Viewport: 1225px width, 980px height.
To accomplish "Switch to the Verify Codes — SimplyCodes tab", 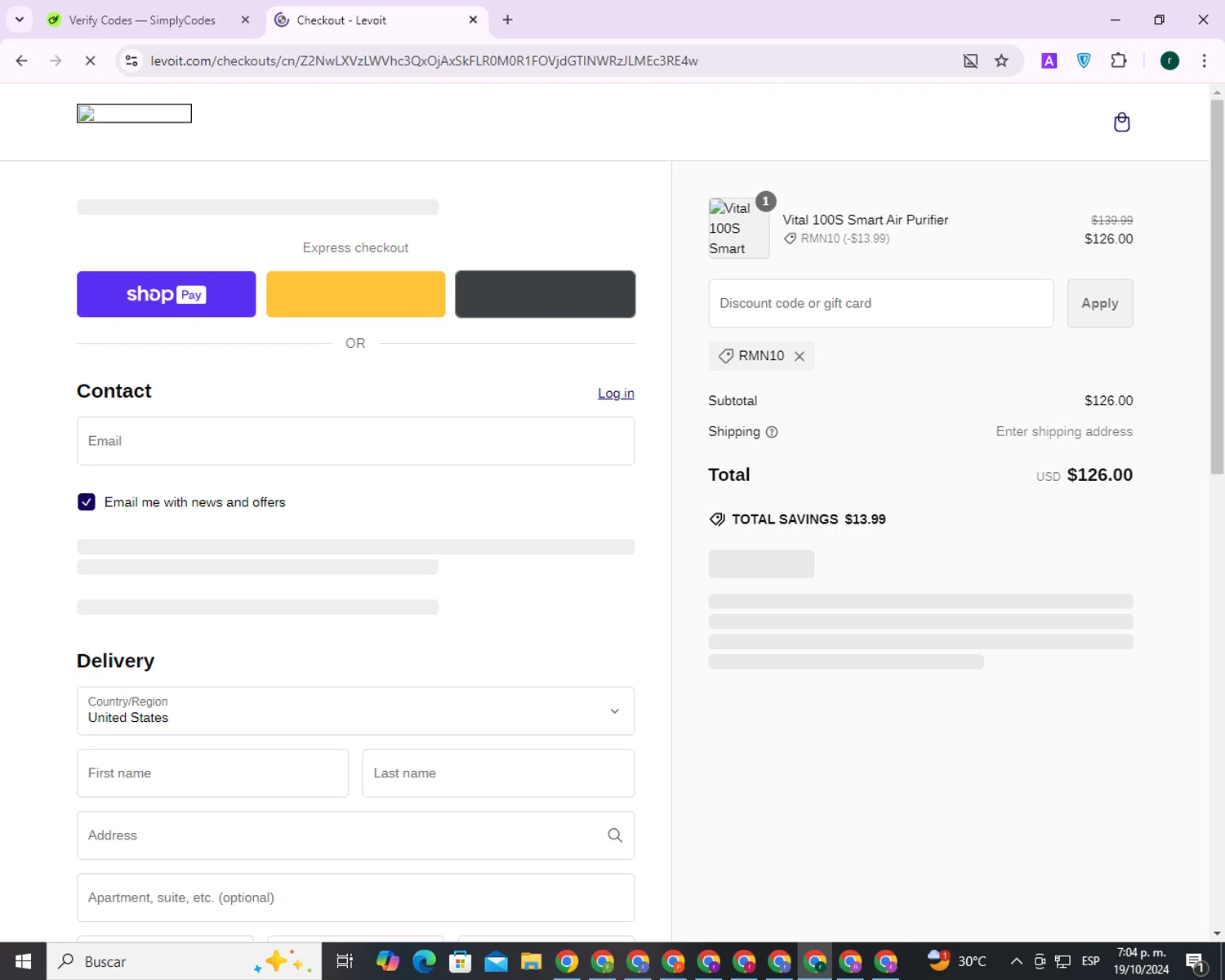I will pyautogui.click(x=142, y=20).
